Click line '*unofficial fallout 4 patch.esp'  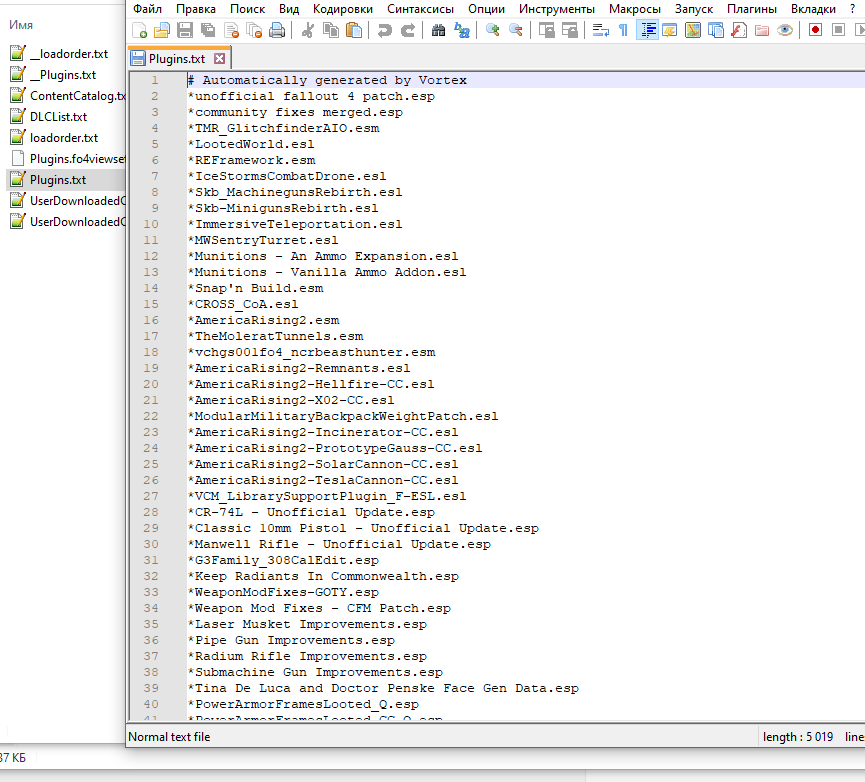coord(311,96)
